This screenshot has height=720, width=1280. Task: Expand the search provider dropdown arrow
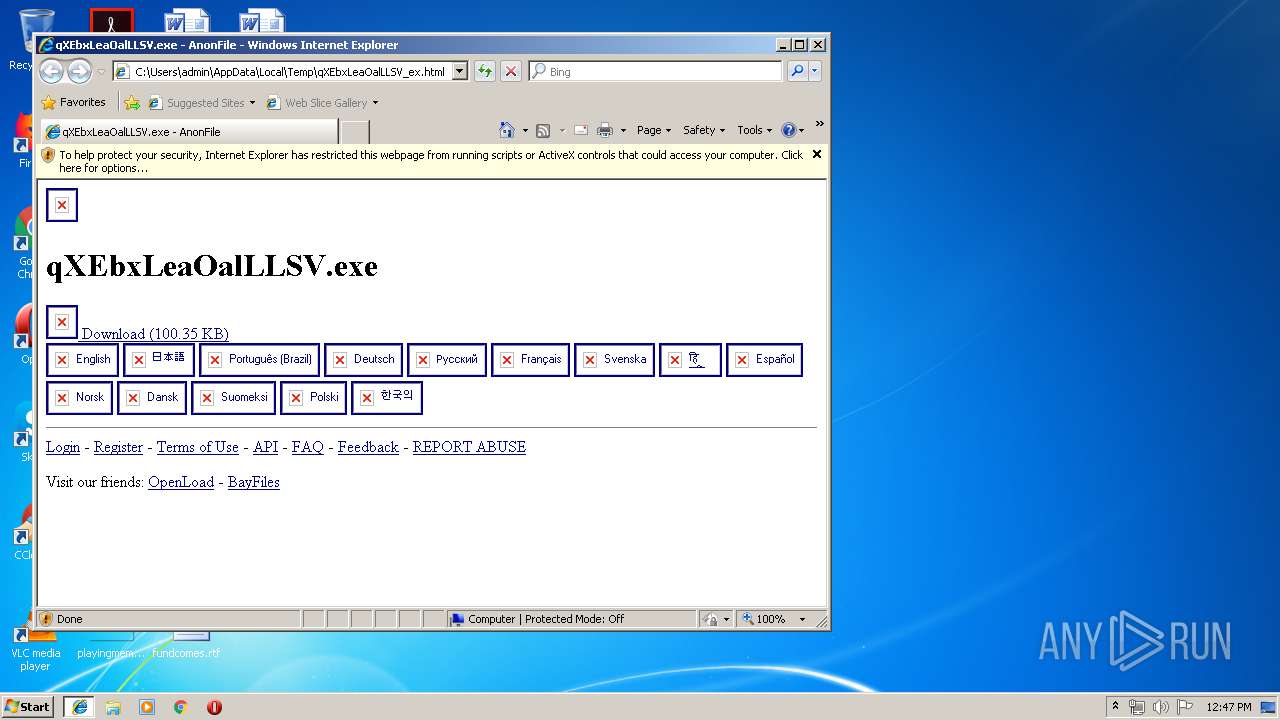tap(815, 71)
